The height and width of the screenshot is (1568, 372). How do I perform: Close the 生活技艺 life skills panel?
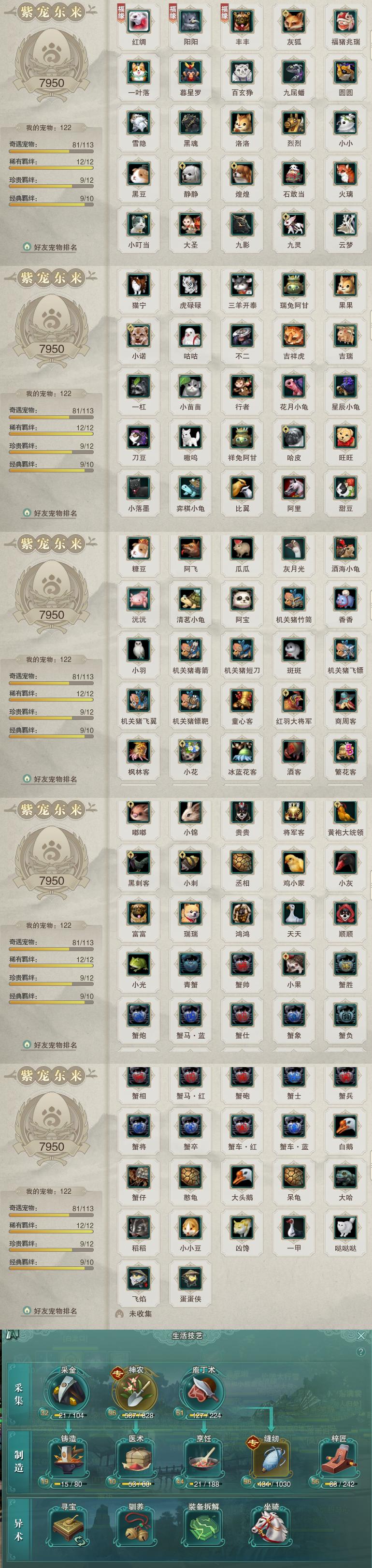pos(361,1335)
